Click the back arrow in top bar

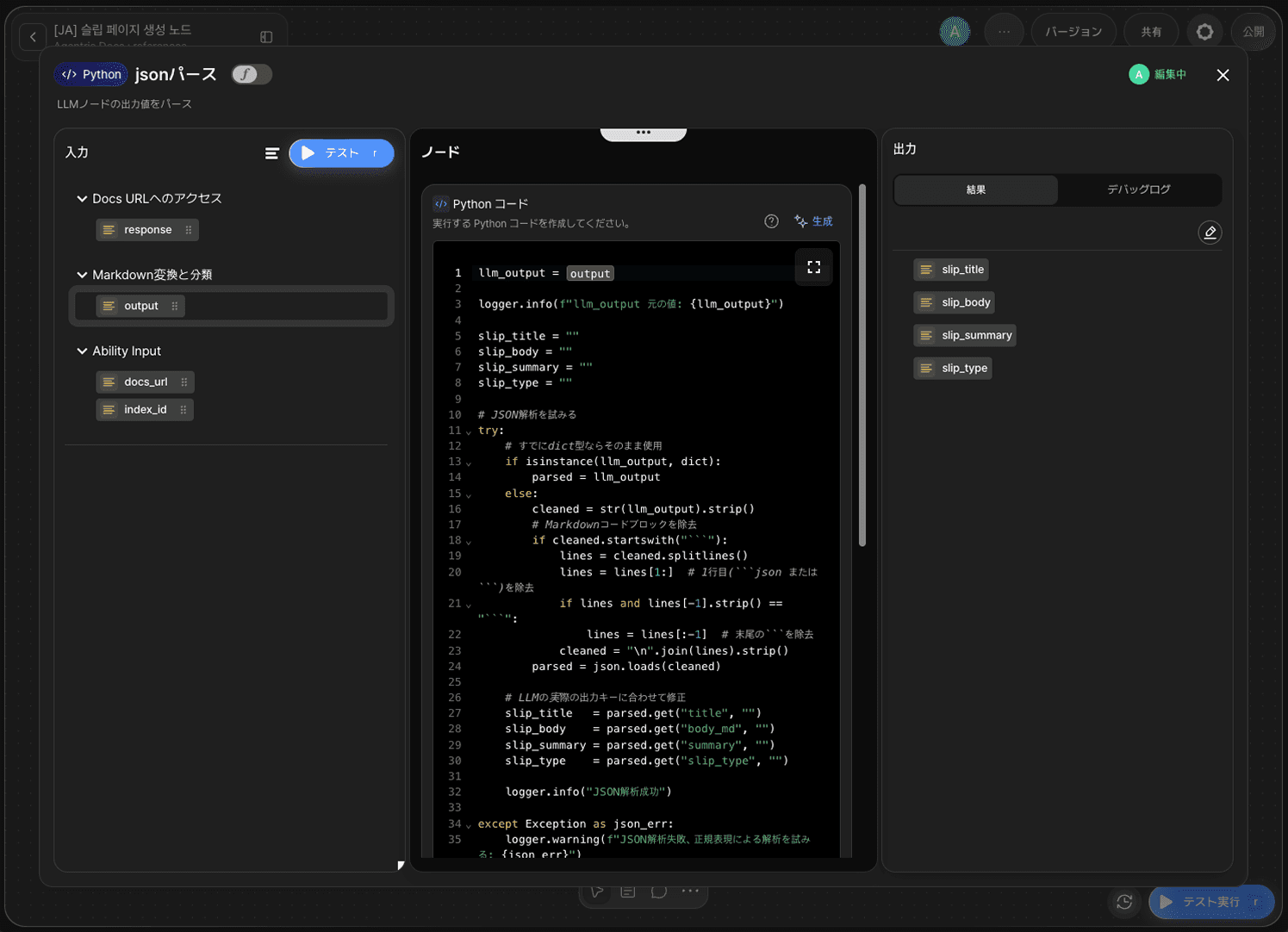coord(33,36)
